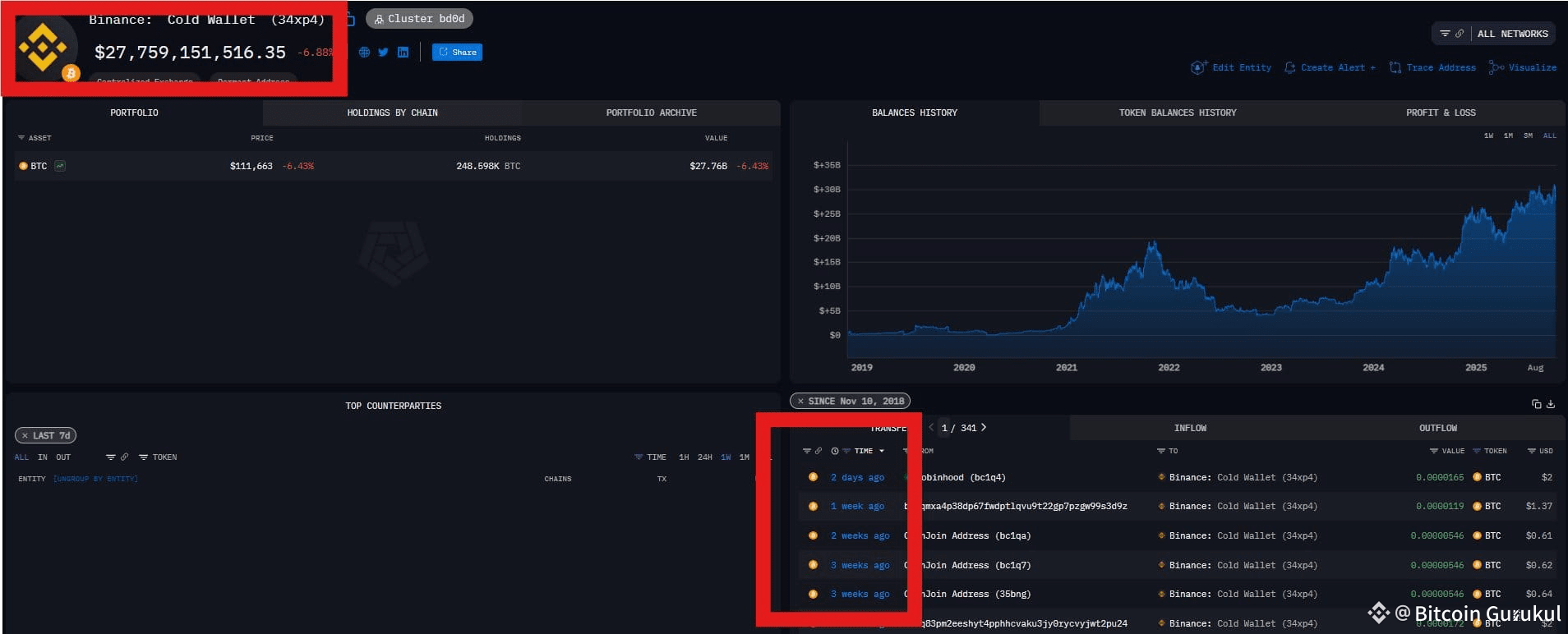Click the Edit Entity icon
Image resolution: width=1568 pixels, height=634 pixels.
1198,67
